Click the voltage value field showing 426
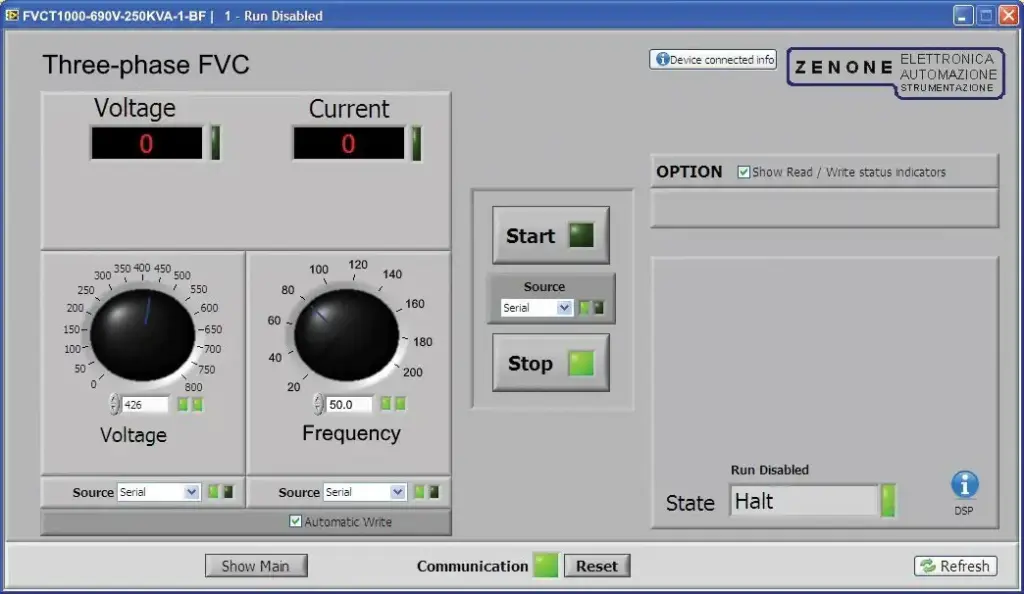The width and height of the screenshot is (1024, 594). click(x=145, y=405)
